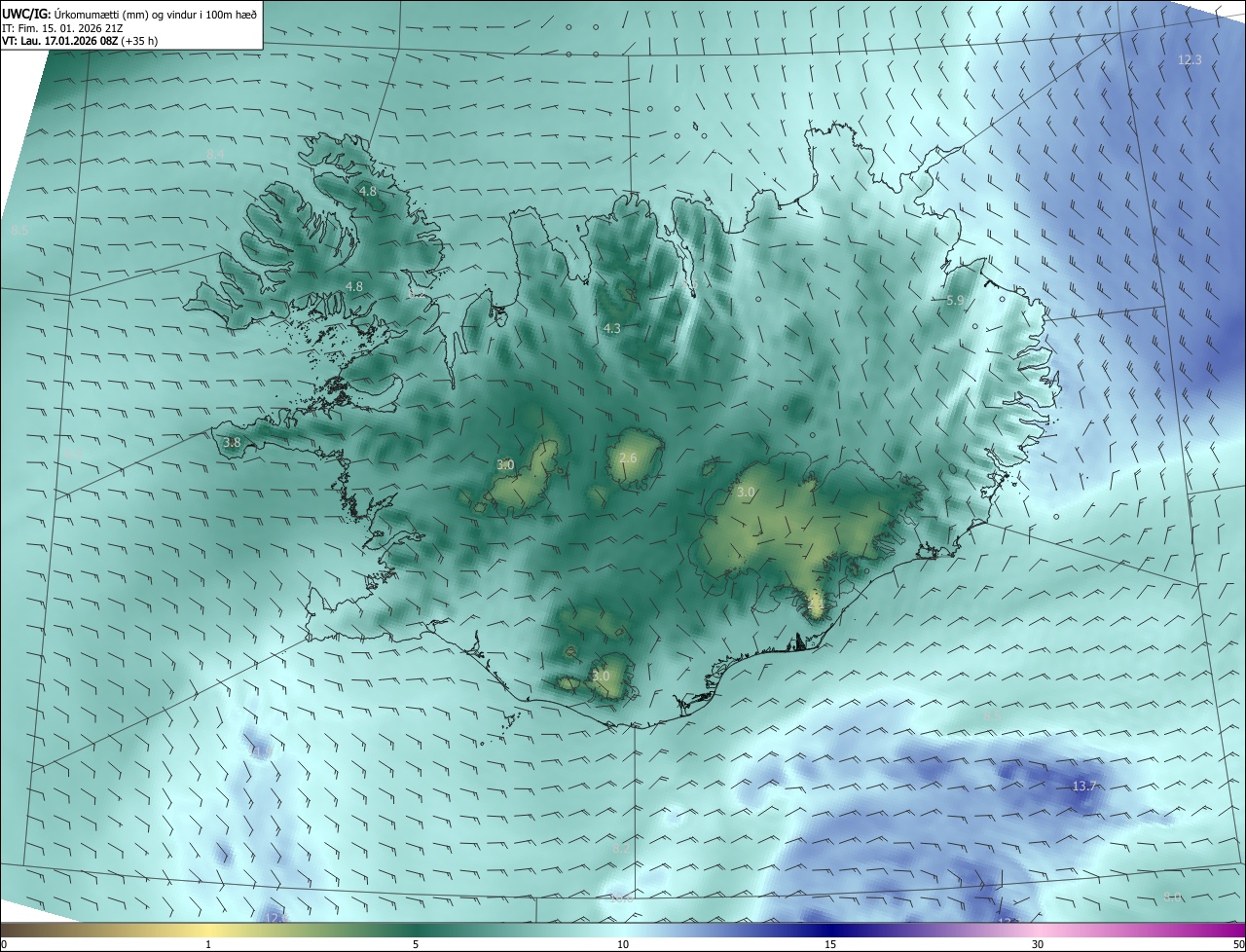Click the 13.7 maximum value label
Image resolution: width=1246 pixels, height=952 pixels.
[x=1083, y=786]
